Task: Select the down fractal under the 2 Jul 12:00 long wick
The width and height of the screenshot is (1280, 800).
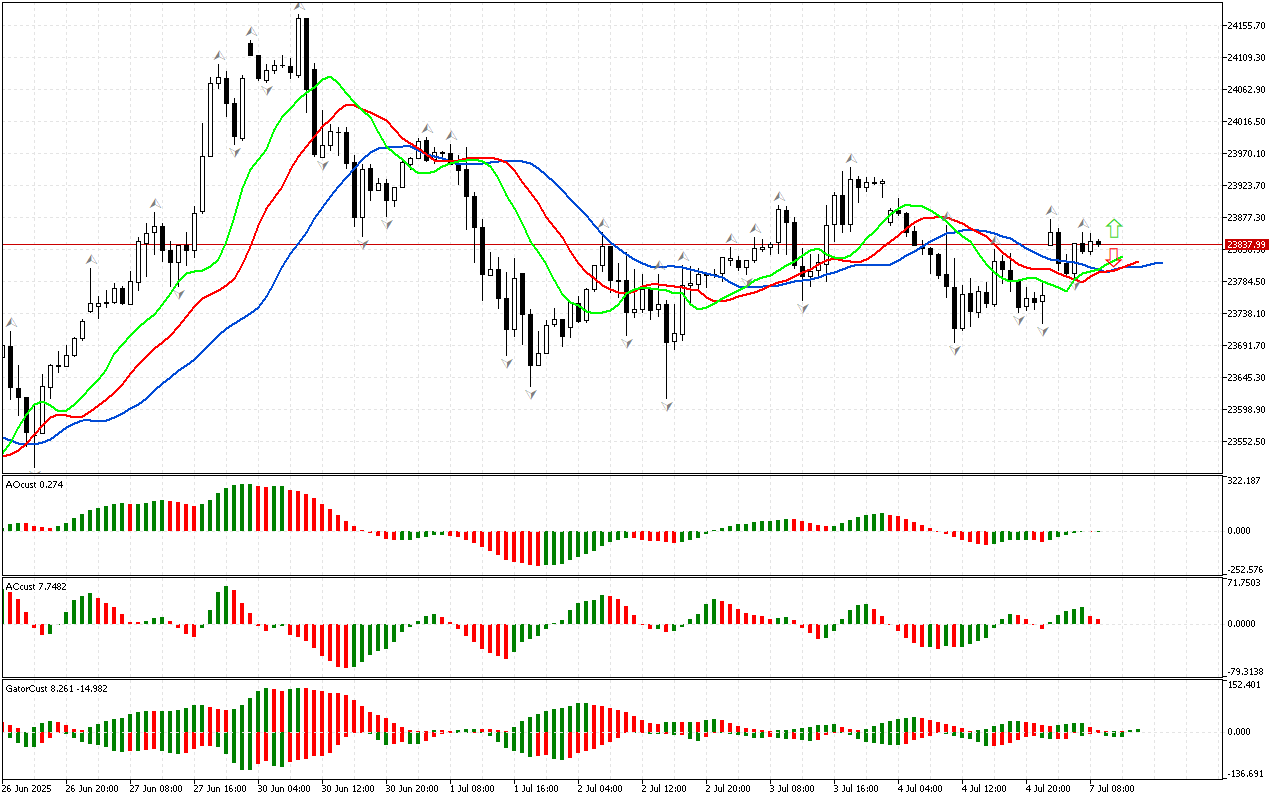Action: [666, 405]
